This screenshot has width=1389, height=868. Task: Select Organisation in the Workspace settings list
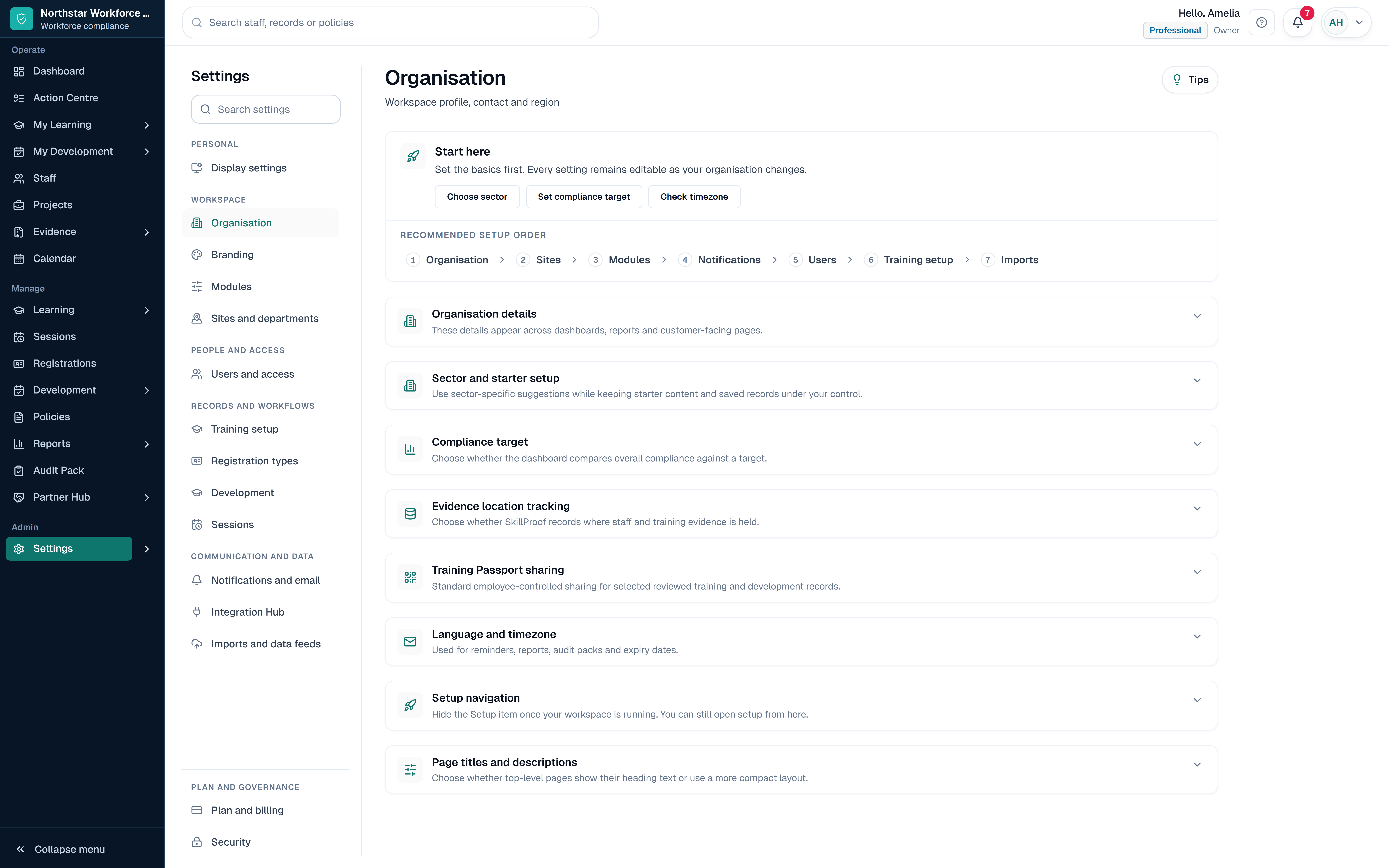pyautogui.click(x=261, y=223)
